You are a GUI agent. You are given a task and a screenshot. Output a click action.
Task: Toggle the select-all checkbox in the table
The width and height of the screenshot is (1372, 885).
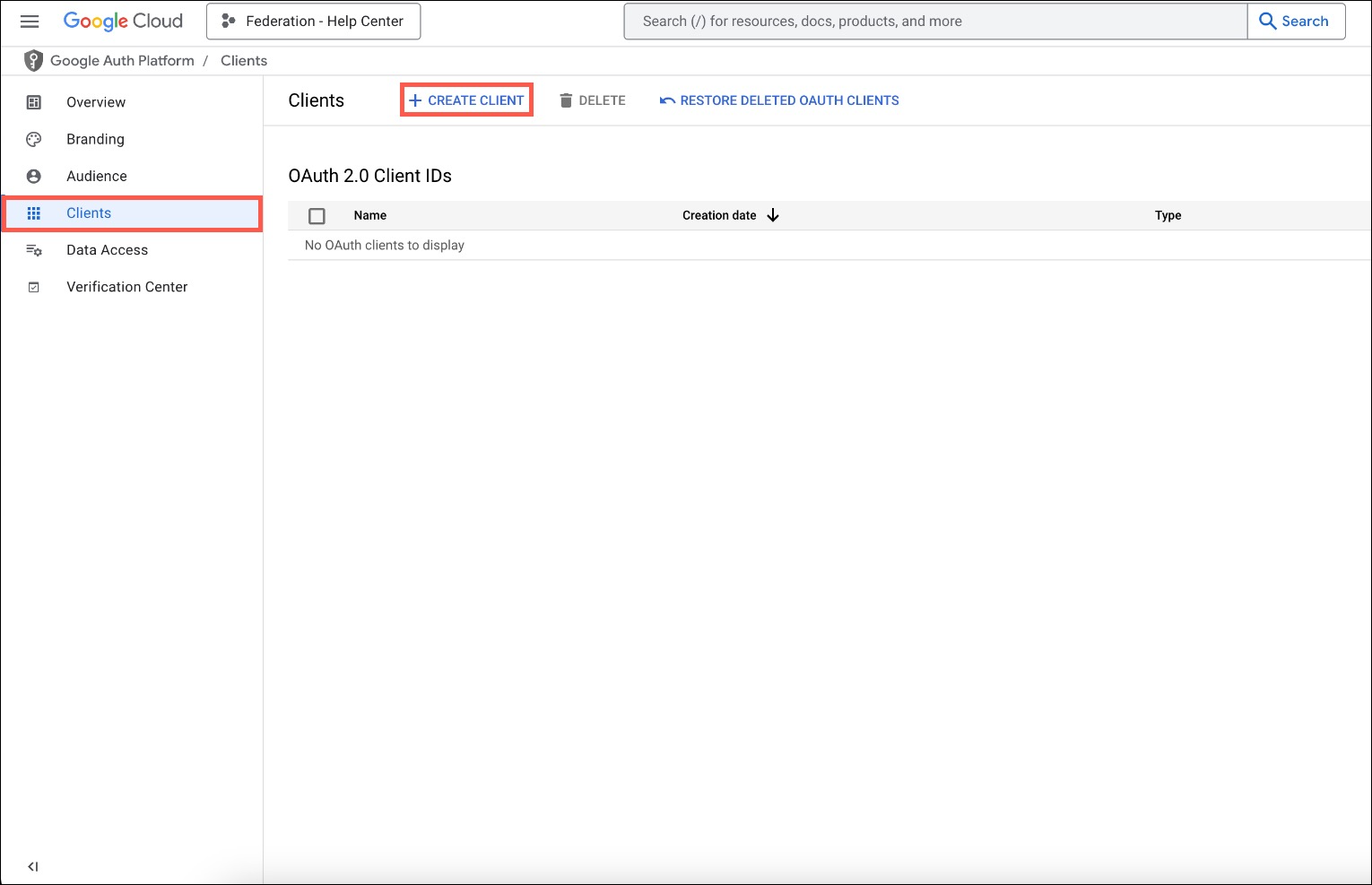[x=317, y=216]
